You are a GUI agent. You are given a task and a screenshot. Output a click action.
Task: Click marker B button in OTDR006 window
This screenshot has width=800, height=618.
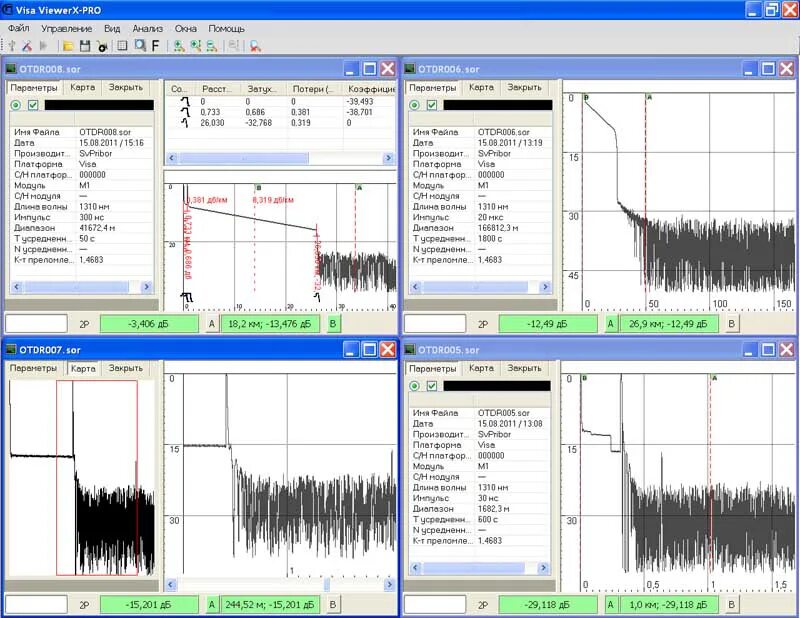coord(731,324)
